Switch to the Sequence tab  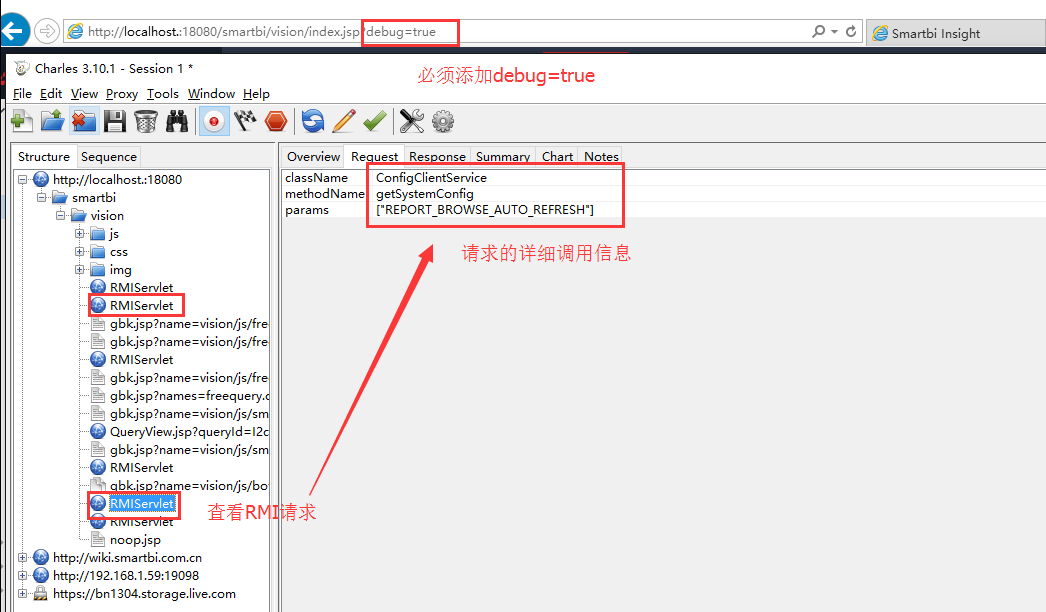point(109,156)
